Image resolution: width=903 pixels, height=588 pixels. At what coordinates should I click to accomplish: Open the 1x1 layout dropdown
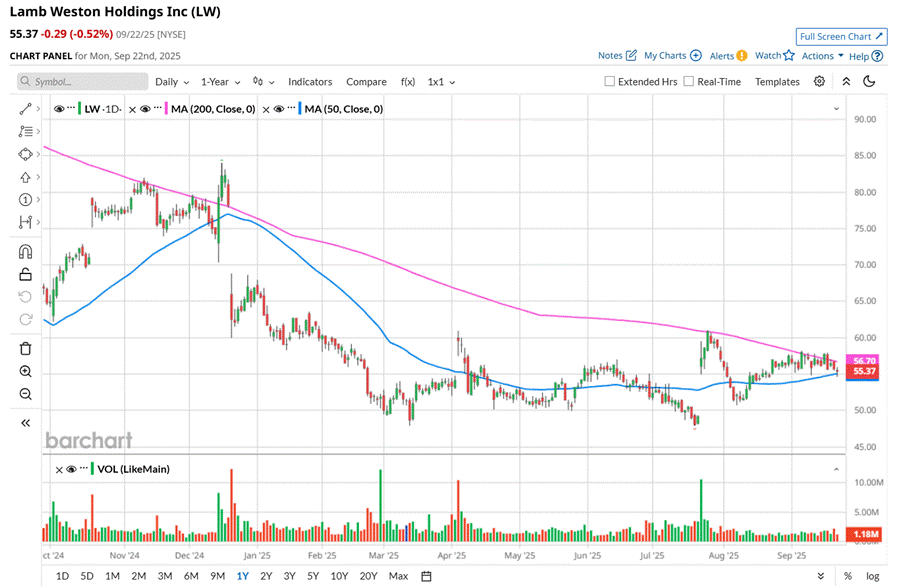pos(441,82)
